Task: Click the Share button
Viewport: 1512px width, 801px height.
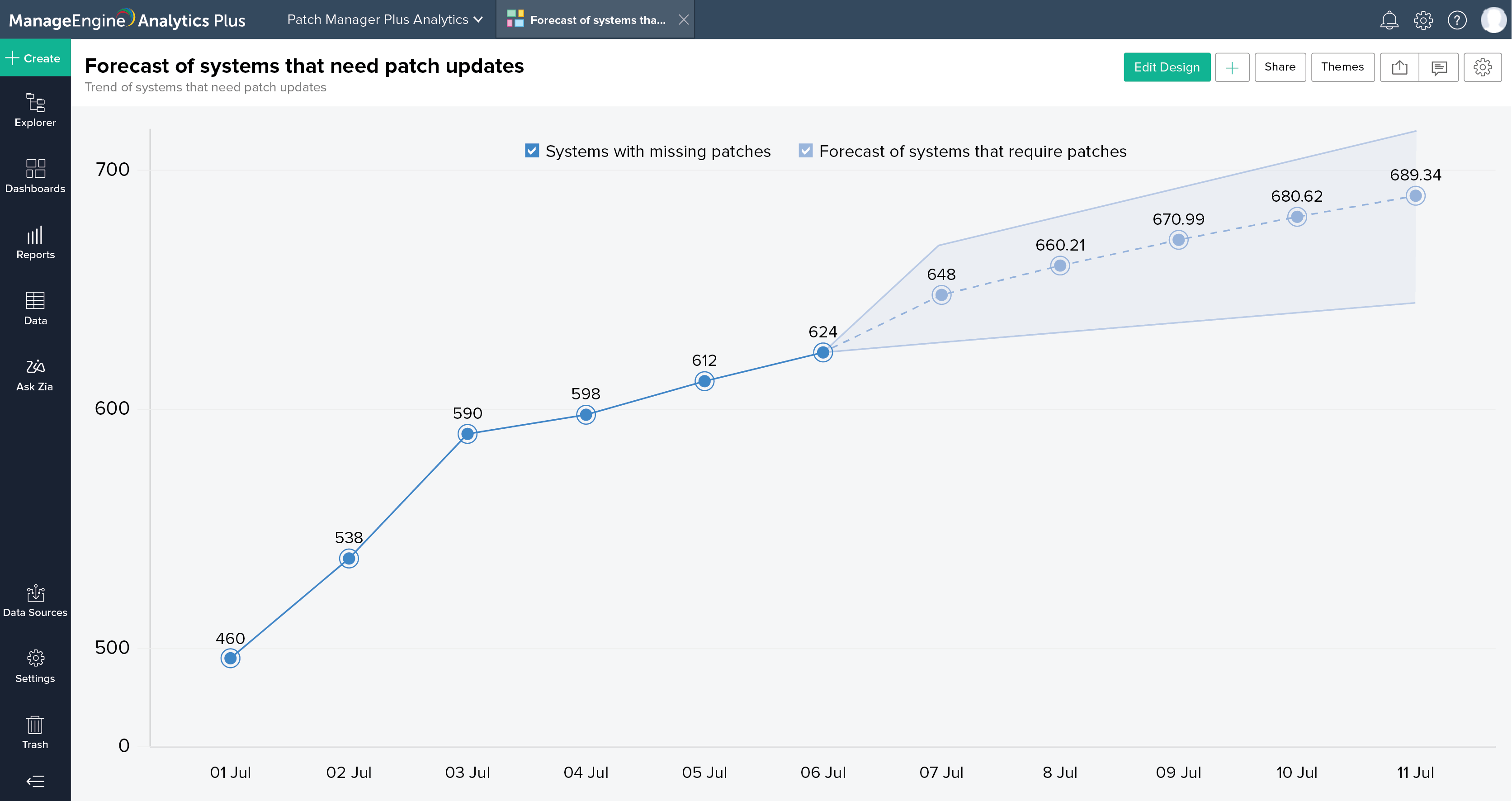Action: 1280,67
